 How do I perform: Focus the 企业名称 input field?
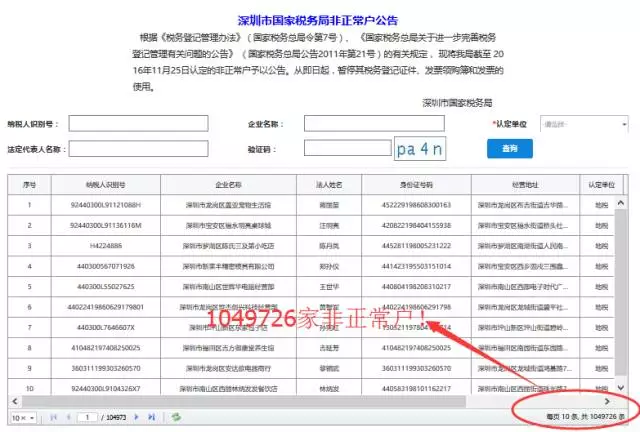point(374,123)
